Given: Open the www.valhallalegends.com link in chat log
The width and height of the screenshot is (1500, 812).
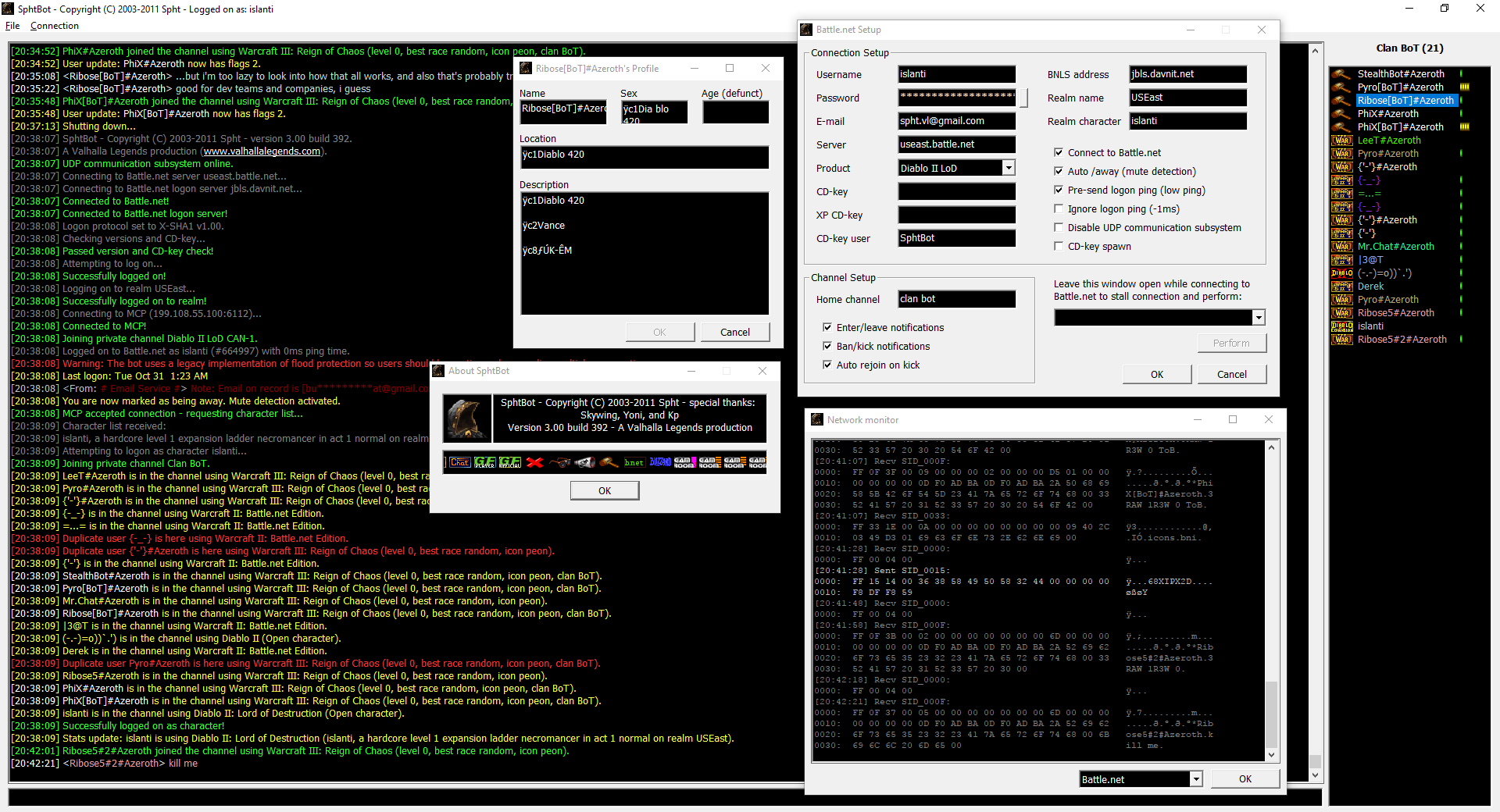Looking at the screenshot, I should click(x=262, y=151).
